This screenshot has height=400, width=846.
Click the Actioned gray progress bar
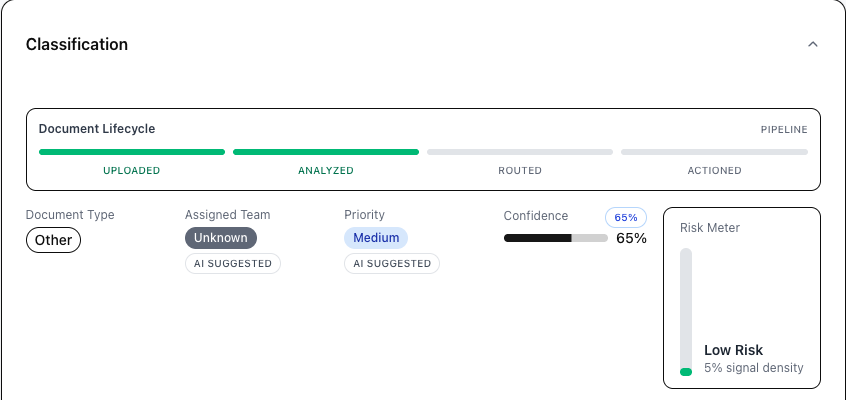click(x=714, y=152)
